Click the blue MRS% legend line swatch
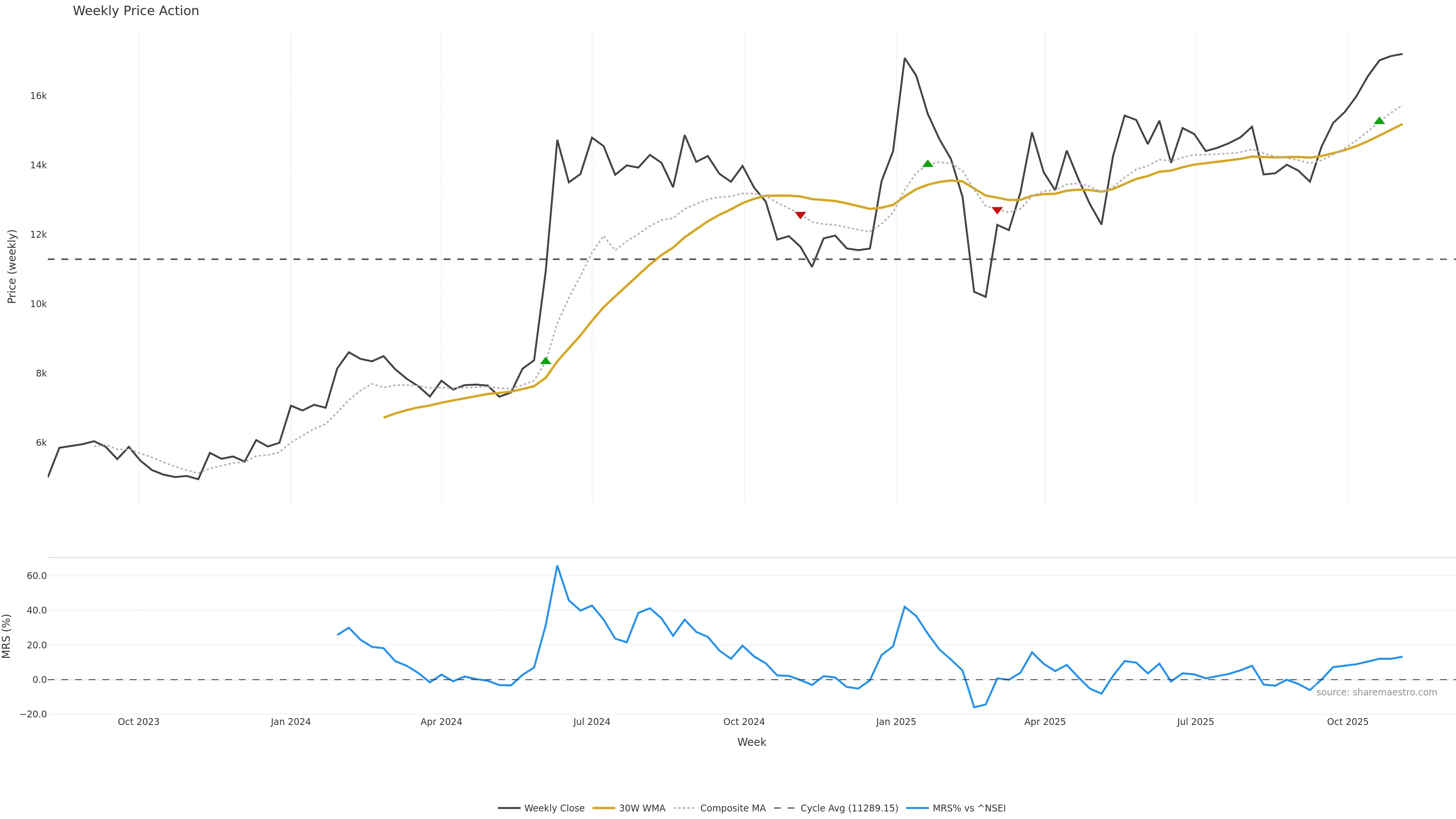Viewport: 1456px width, 819px height. [917, 808]
